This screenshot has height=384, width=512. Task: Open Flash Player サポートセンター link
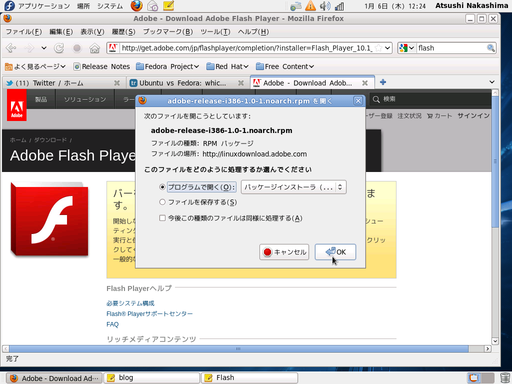tap(149, 314)
